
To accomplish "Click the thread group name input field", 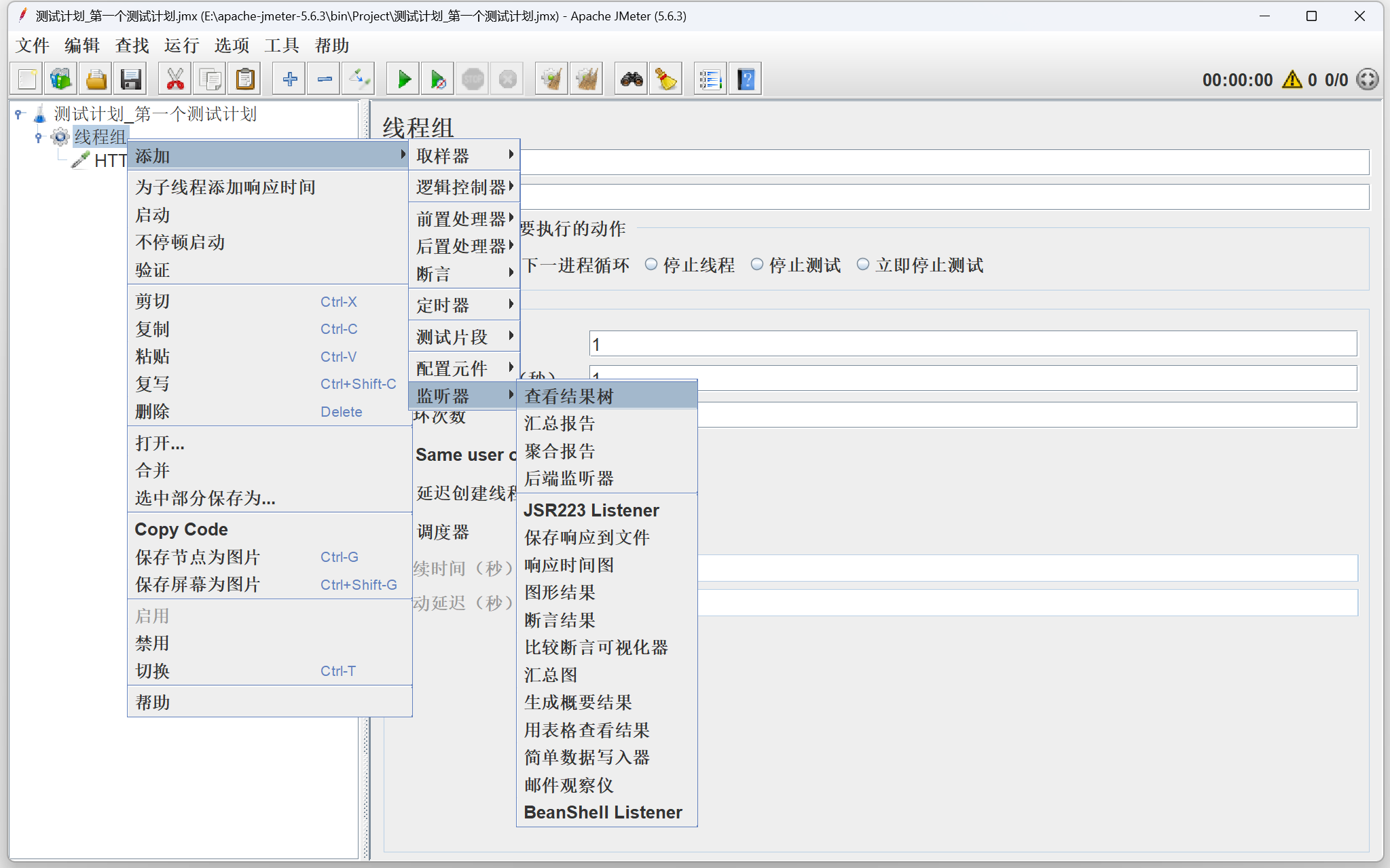I will [944, 162].
